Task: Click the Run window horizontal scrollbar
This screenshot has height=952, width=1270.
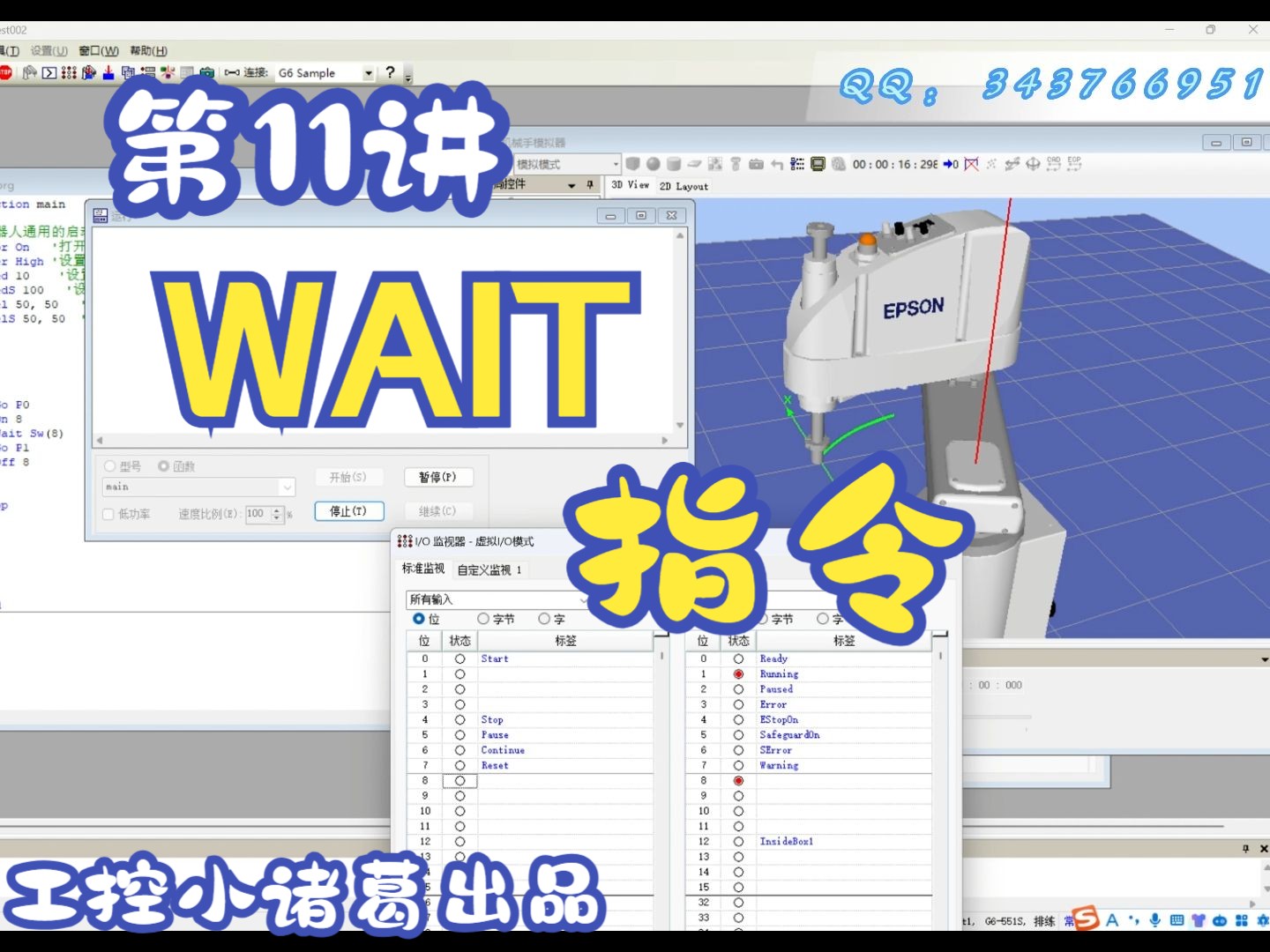Action: point(383,440)
